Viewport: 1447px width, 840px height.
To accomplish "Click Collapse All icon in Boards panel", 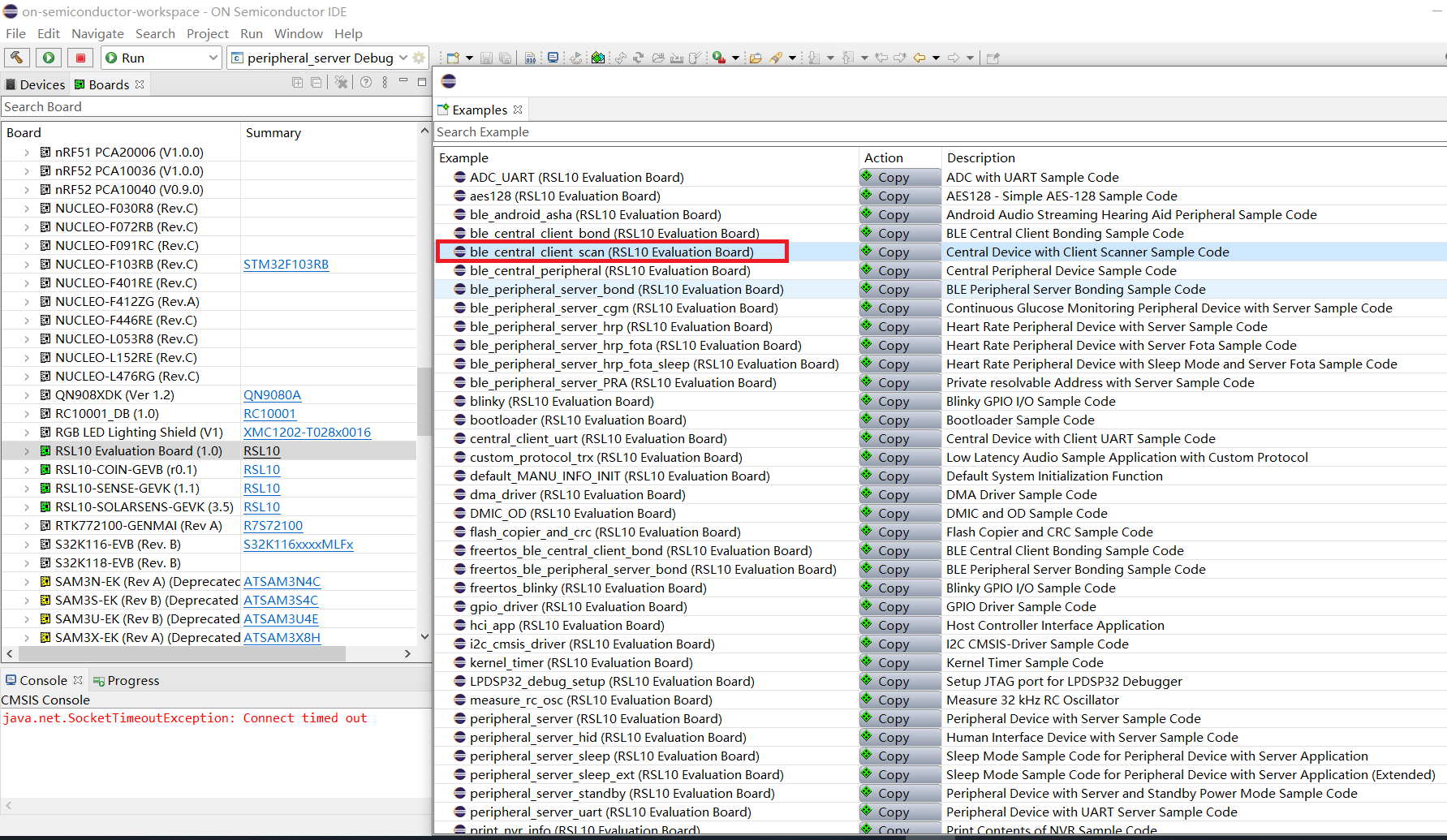I will tap(316, 83).
